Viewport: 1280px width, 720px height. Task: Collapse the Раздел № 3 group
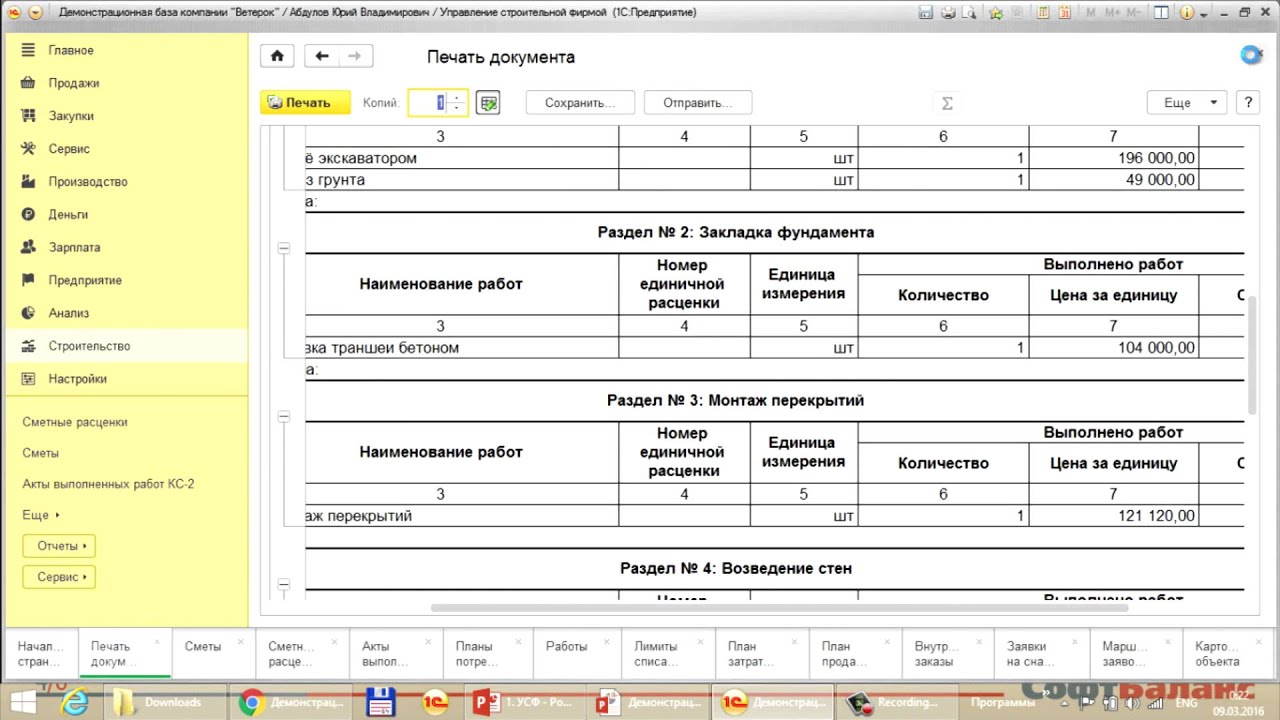284,416
